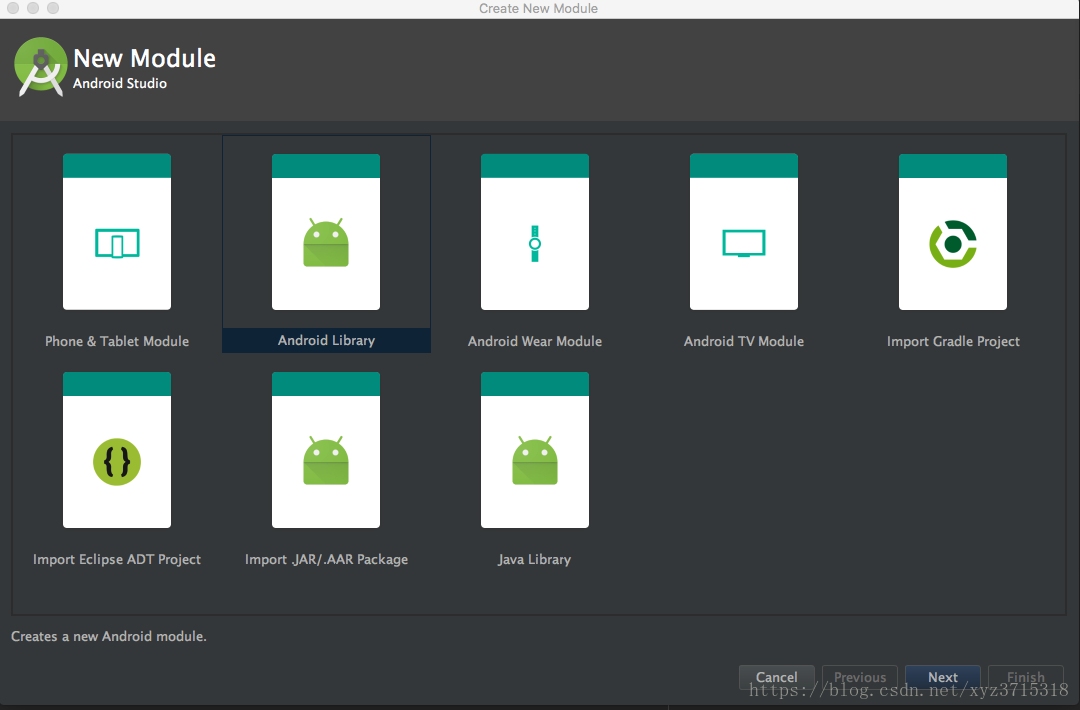Click the Android Studio logo in header

41,67
